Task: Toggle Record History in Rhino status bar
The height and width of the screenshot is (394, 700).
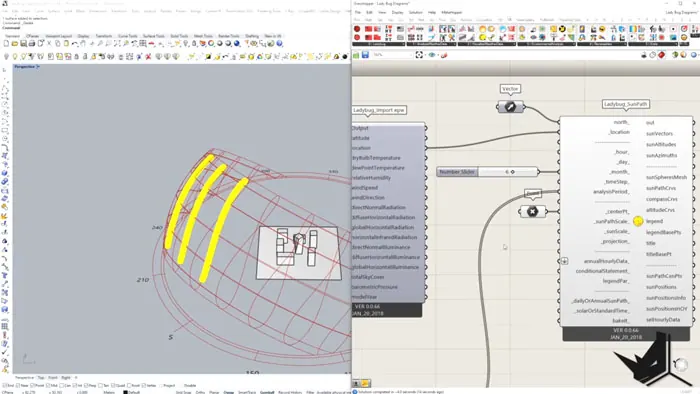Action: (x=290, y=392)
